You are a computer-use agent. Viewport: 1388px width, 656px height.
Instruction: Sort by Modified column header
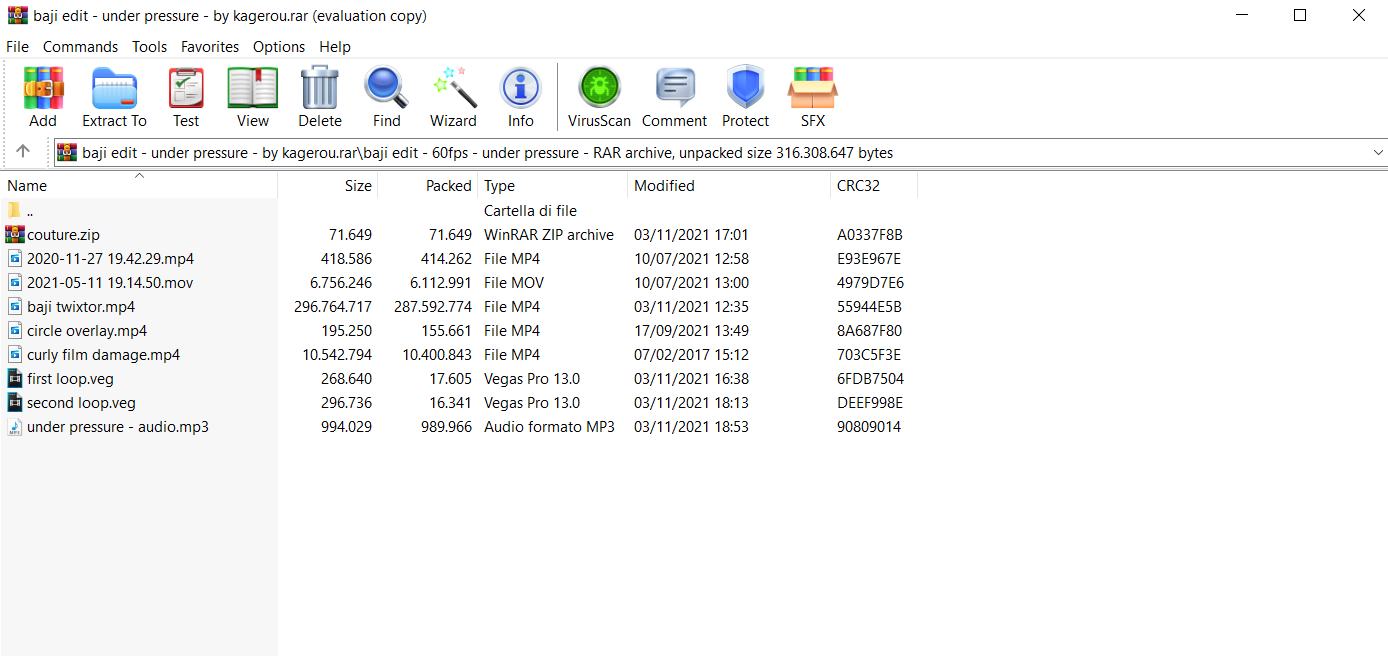(x=729, y=186)
